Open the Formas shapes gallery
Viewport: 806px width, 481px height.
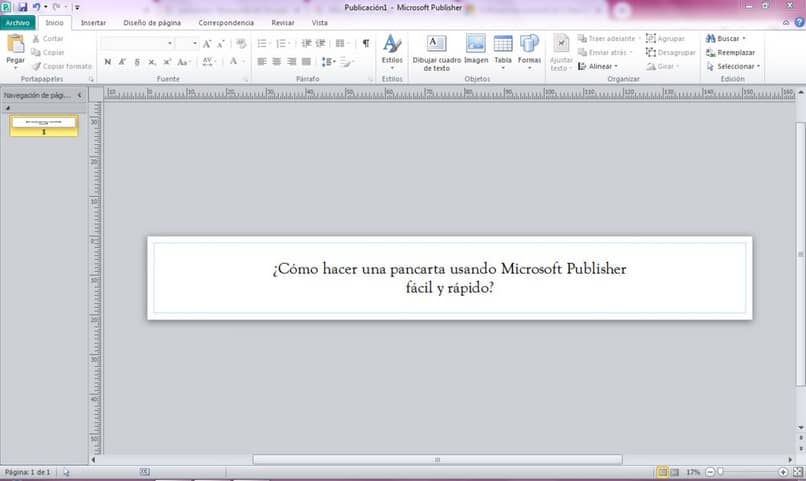[529, 51]
